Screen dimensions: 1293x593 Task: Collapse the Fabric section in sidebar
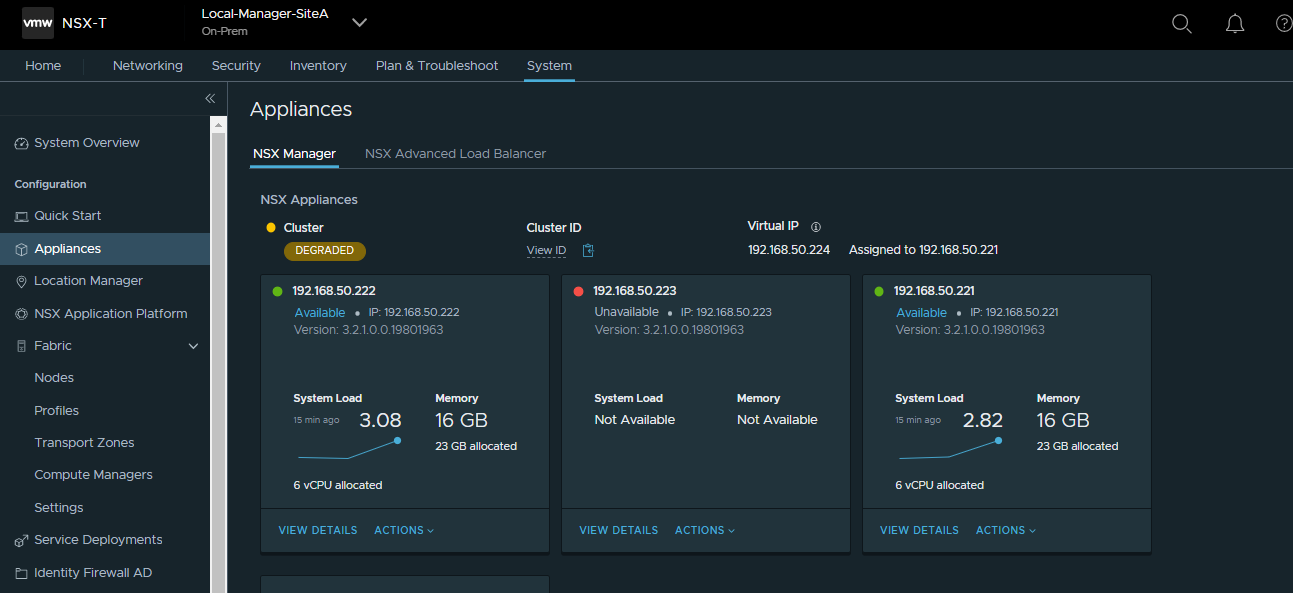[194, 346]
